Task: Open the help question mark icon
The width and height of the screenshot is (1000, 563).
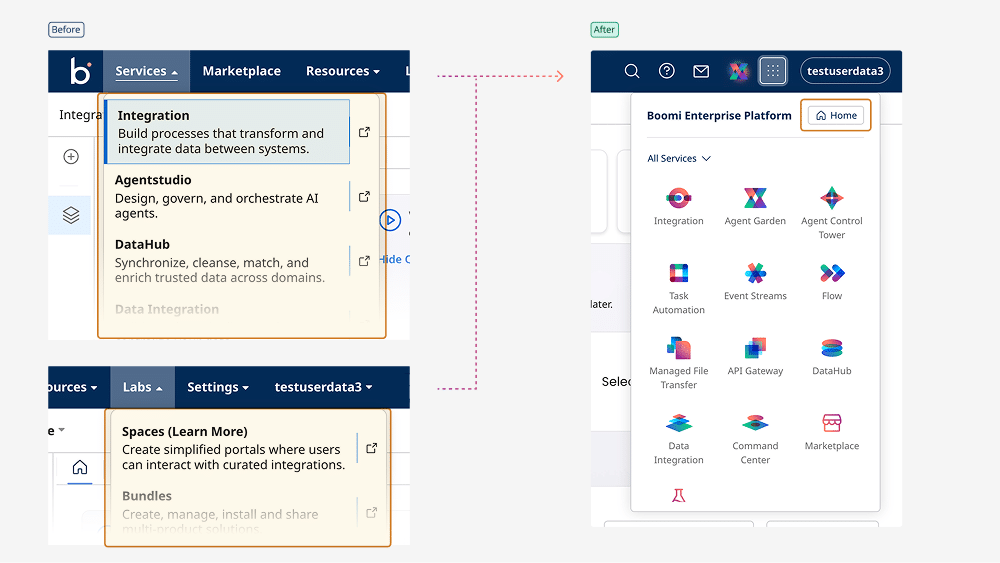Action: 667,71
